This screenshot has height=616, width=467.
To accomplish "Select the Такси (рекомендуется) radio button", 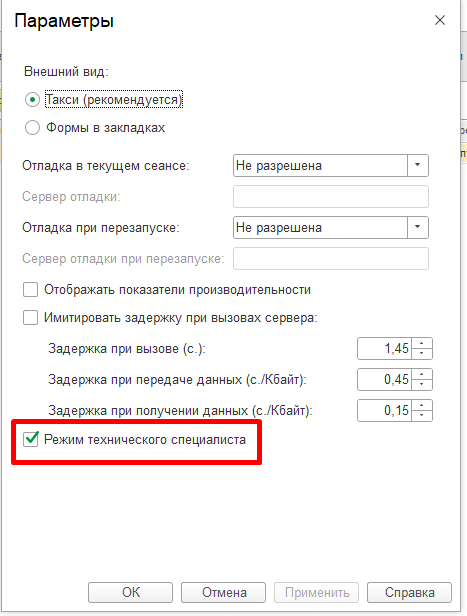I will (x=32, y=100).
